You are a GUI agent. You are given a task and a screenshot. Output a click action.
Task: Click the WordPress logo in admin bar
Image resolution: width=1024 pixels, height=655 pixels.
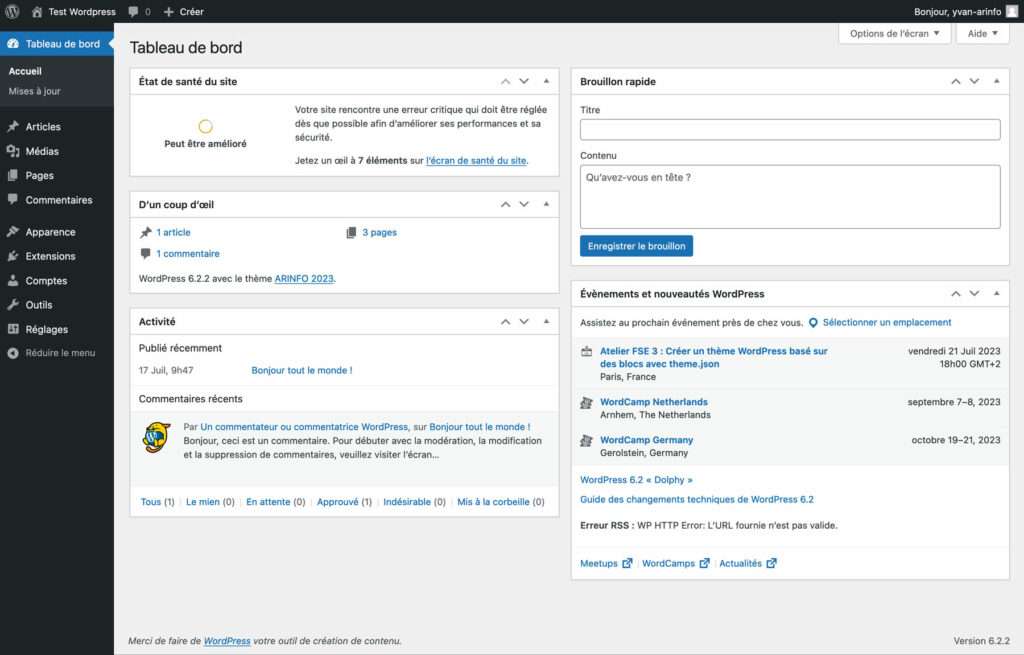12,12
